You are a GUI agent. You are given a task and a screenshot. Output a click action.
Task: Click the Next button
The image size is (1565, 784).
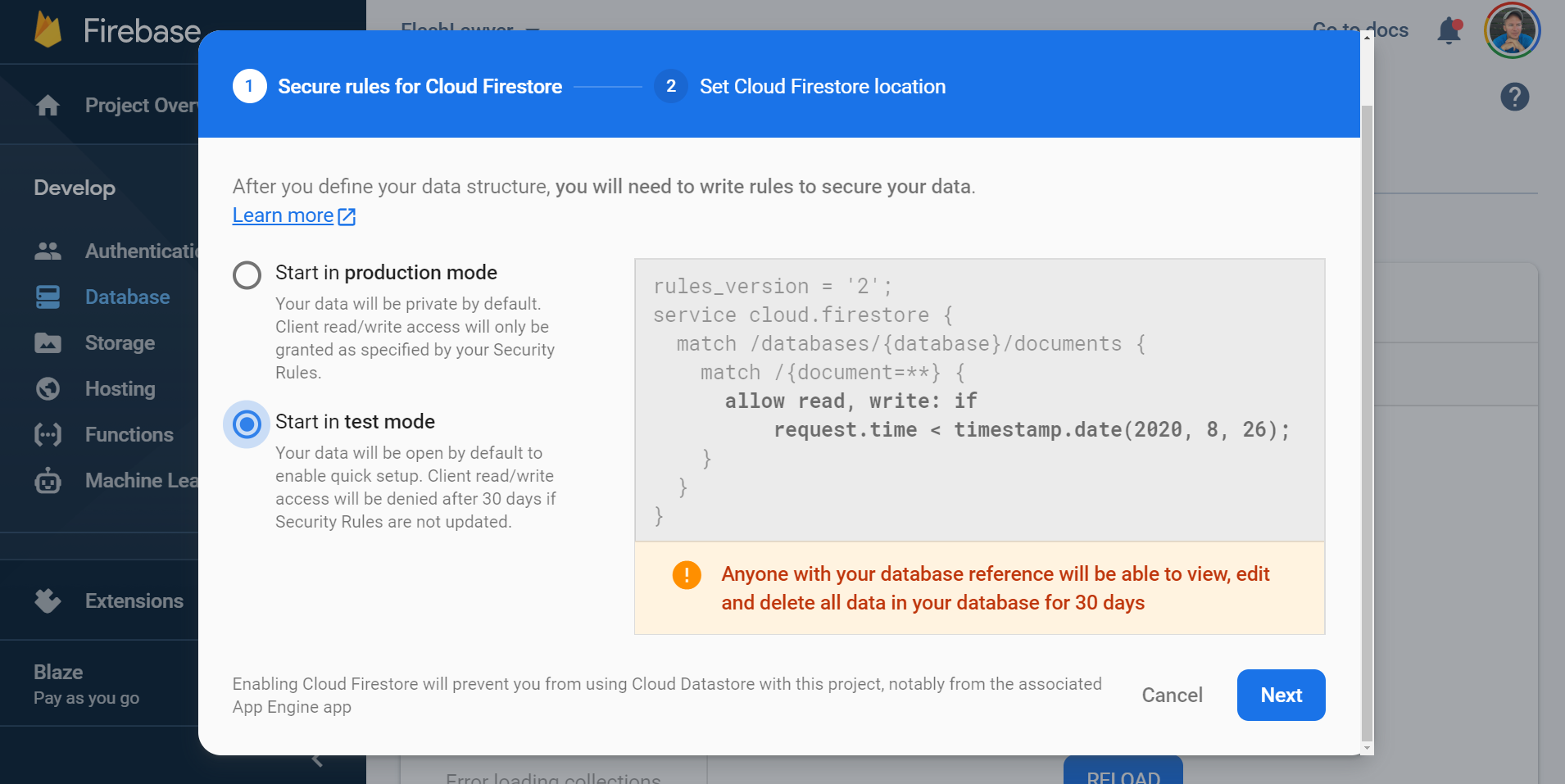coord(1280,695)
